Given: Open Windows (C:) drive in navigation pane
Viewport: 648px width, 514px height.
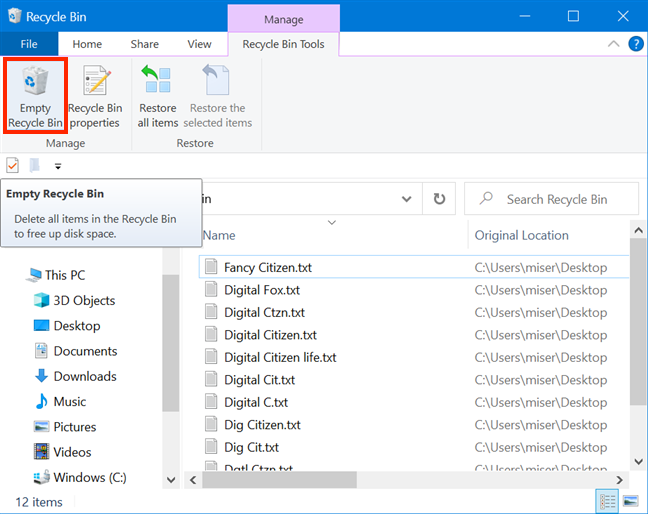Looking at the screenshot, I should pyautogui.click(x=80, y=477).
